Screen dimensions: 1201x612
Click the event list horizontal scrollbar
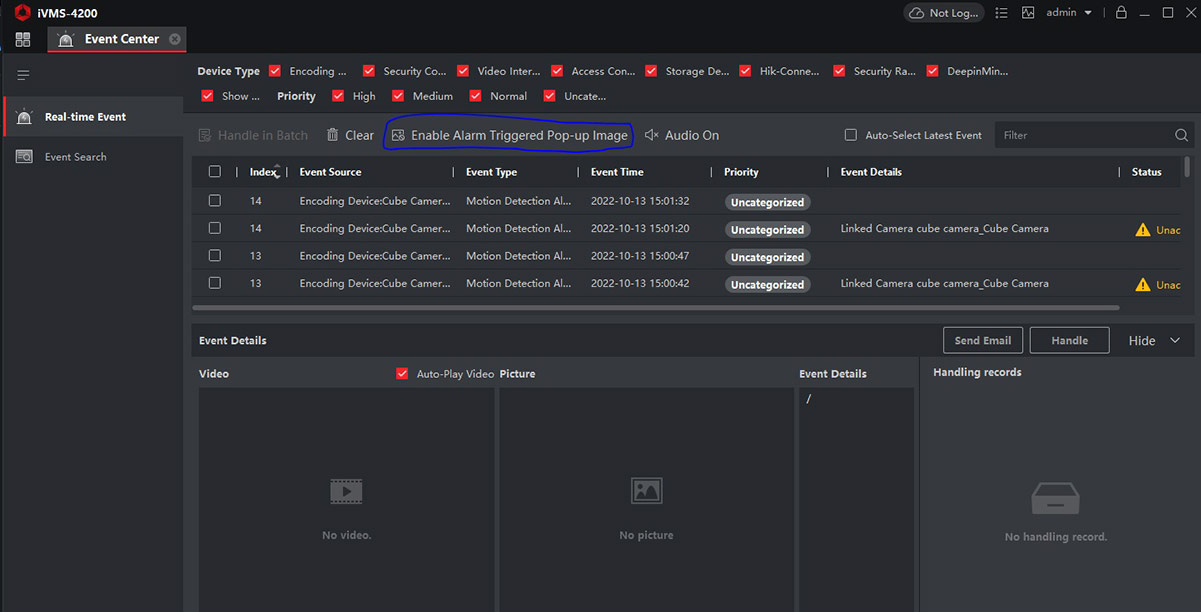tap(655, 308)
